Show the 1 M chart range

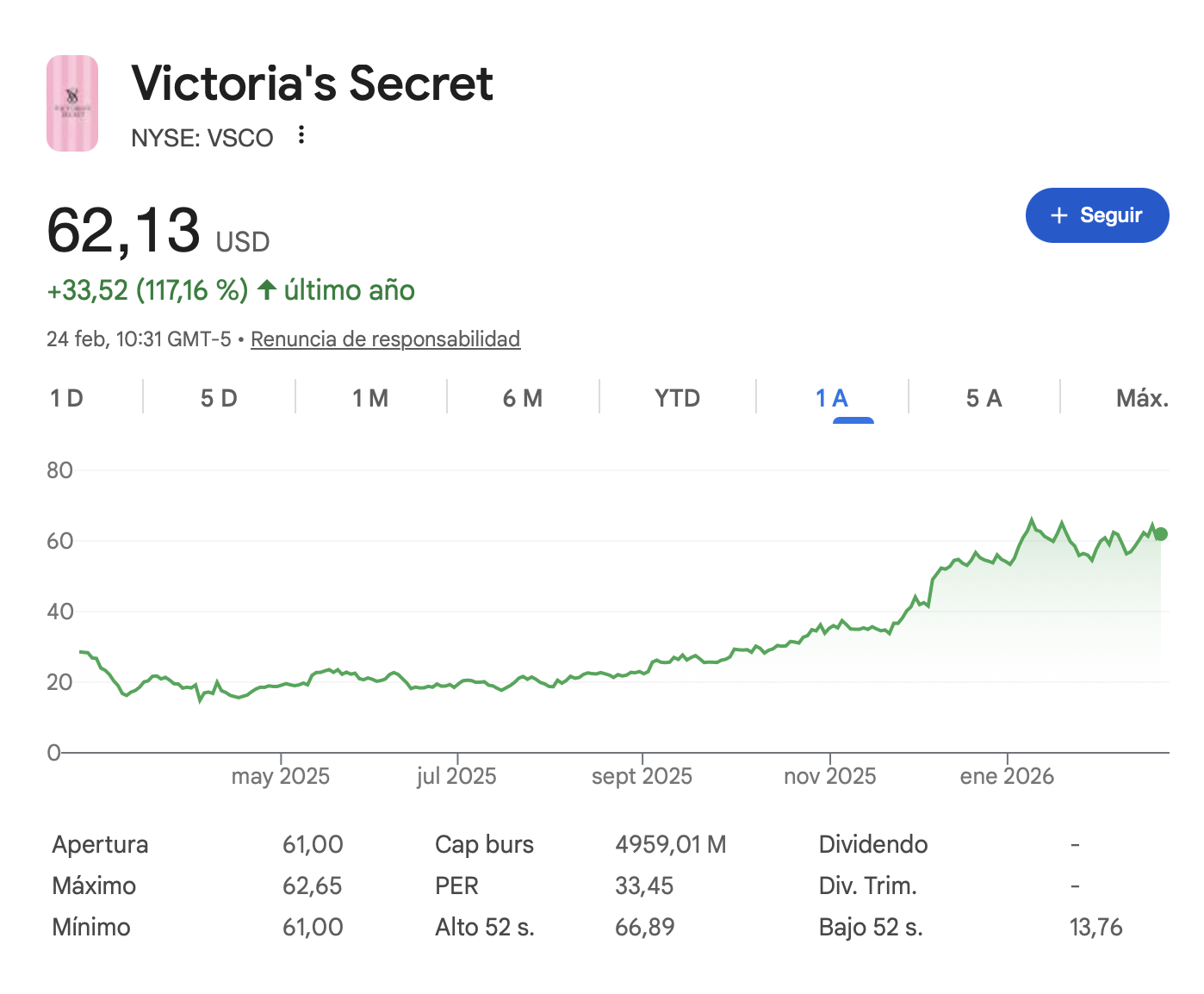(370, 398)
